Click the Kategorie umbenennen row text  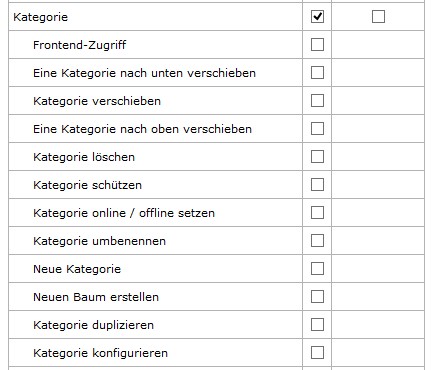click(99, 241)
